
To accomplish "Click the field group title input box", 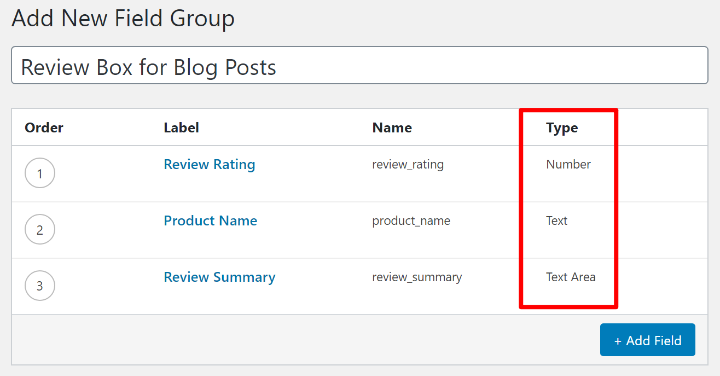I will [360, 65].
